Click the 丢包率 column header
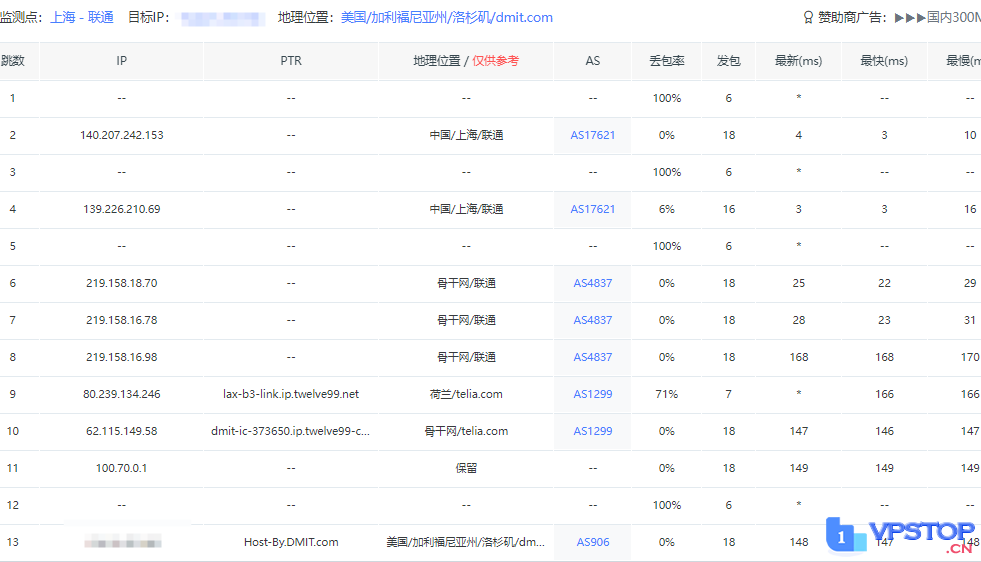The height and width of the screenshot is (562, 981). point(666,61)
